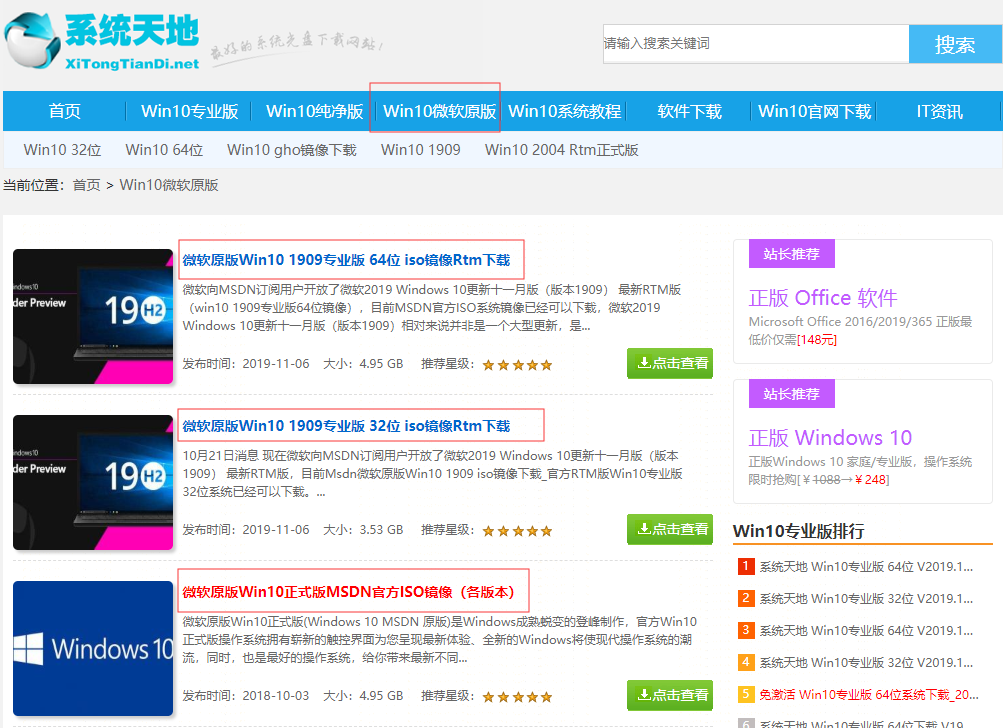Click the 站长推荐 badge above Office promo
The height and width of the screenshot is (728, 1003).
point(792,254)
